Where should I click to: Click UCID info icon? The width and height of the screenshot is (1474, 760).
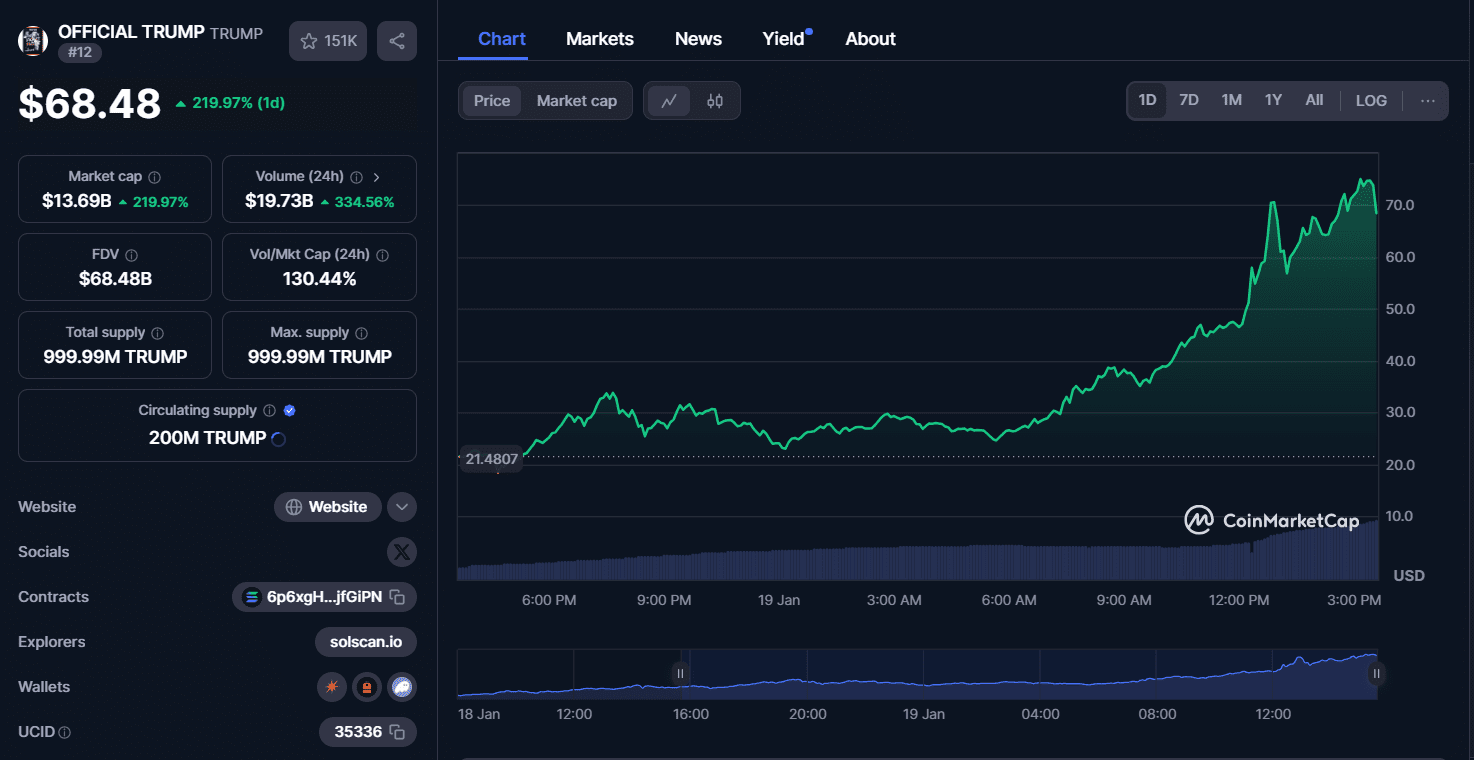[65, 732]
